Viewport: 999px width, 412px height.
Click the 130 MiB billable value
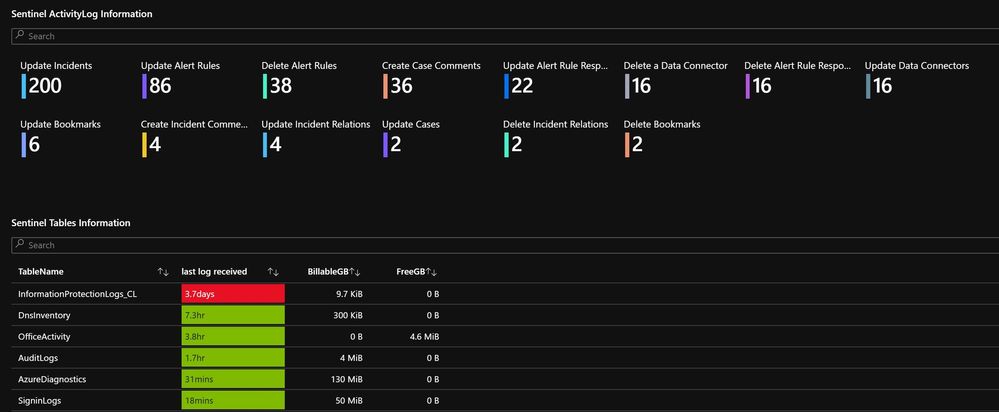348,379
